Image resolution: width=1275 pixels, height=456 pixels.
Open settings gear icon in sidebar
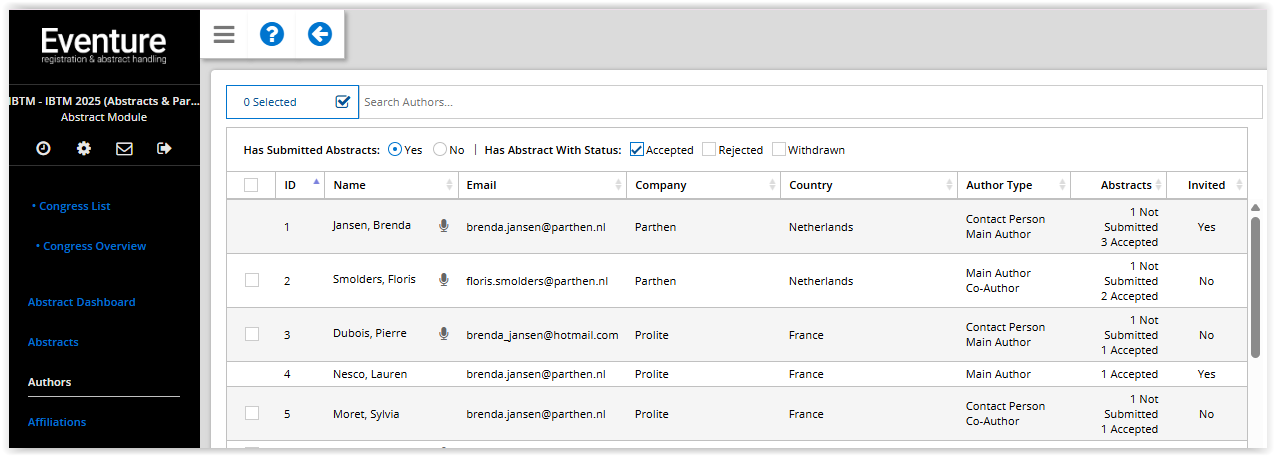(x=84, y=148)
